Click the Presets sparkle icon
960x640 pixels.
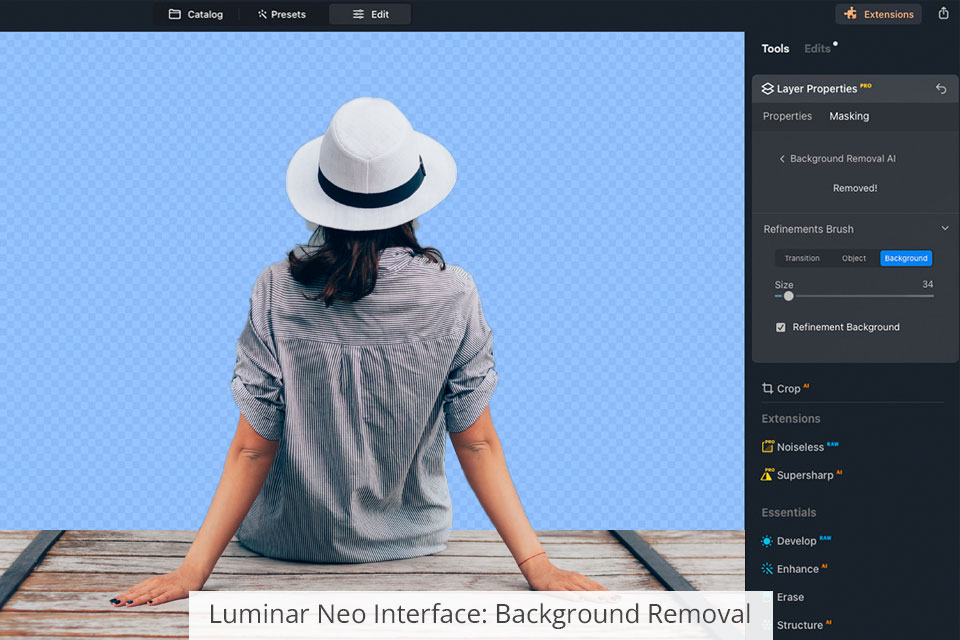point(262,14)
